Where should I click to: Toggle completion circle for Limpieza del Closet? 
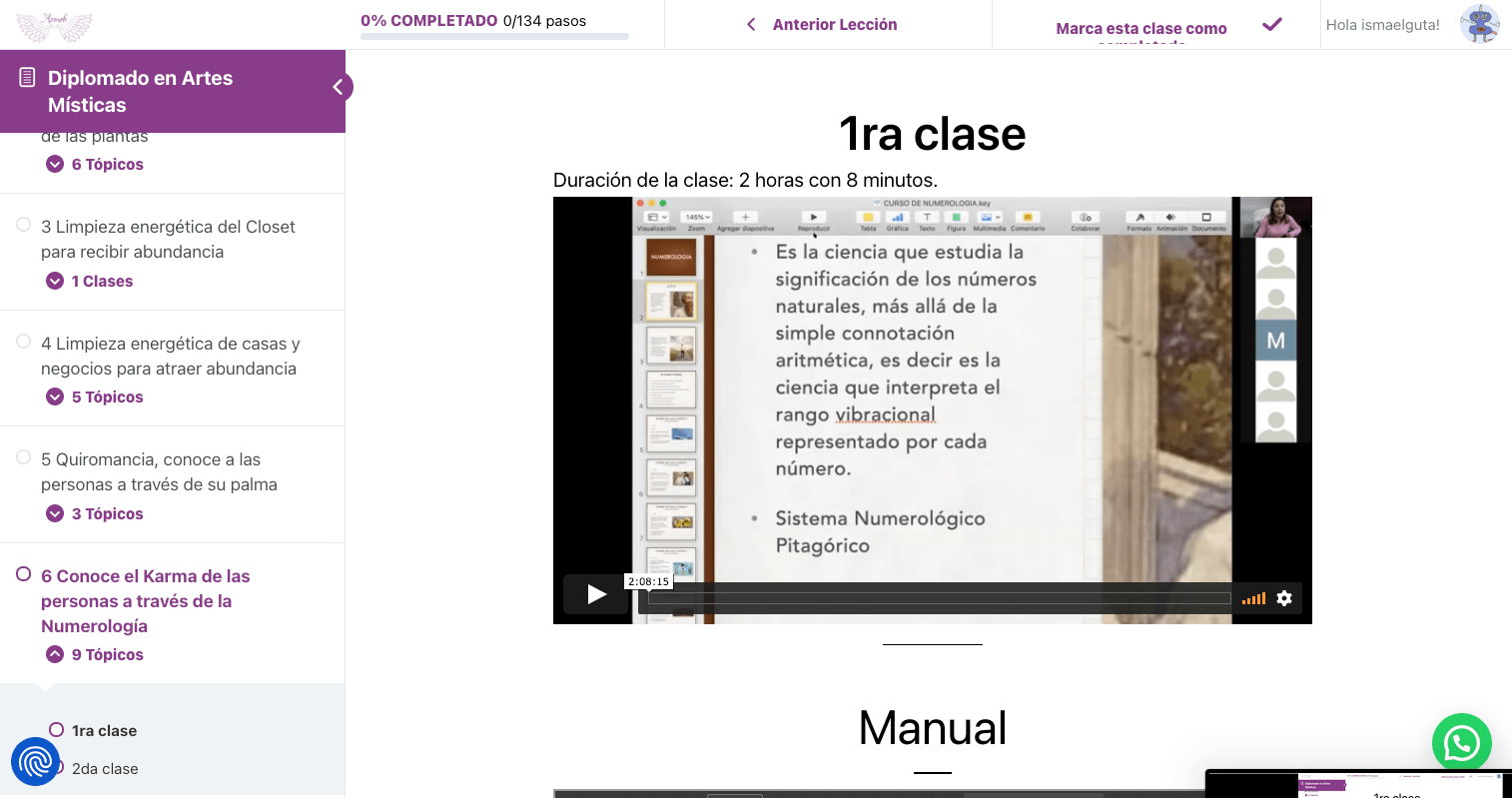[x=23, y=225]
